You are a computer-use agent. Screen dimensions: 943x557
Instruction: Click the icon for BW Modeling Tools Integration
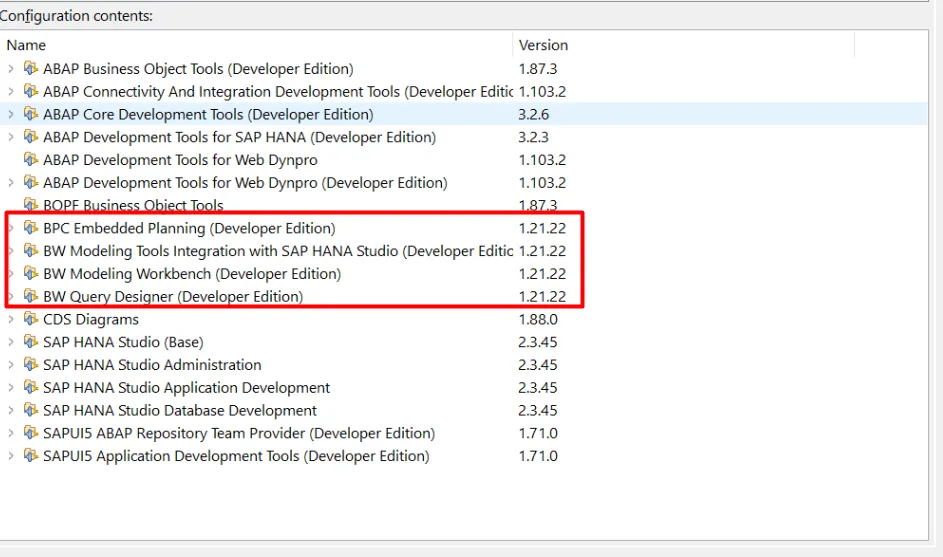pyautogui.click(x=31, y=250)
